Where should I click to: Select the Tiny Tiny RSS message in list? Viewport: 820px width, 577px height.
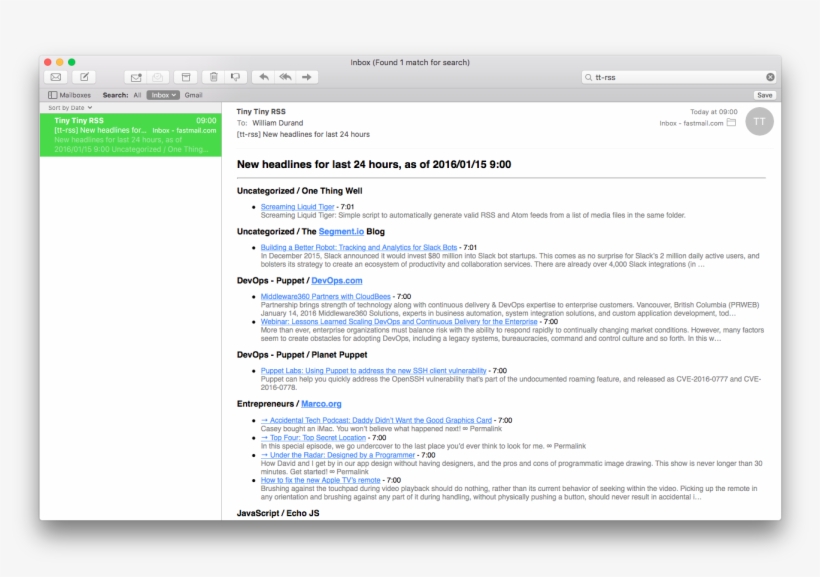tap(130, 135)
